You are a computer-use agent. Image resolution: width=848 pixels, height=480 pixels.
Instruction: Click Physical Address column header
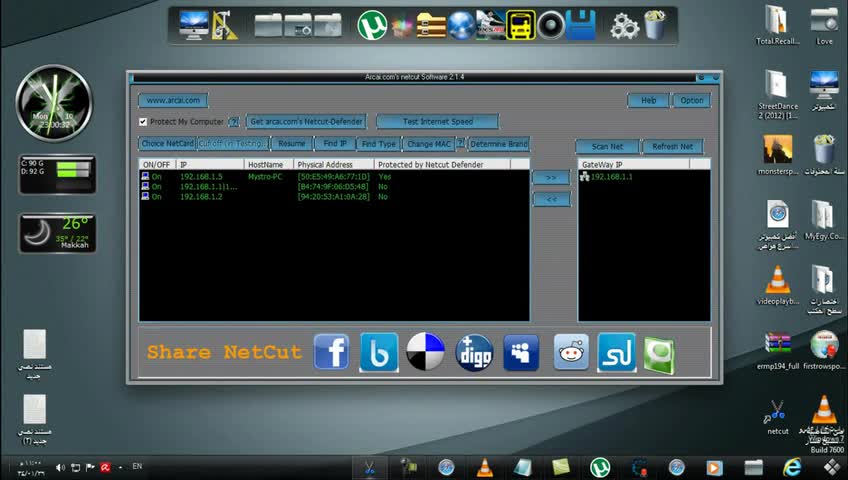tap(334, 164)
